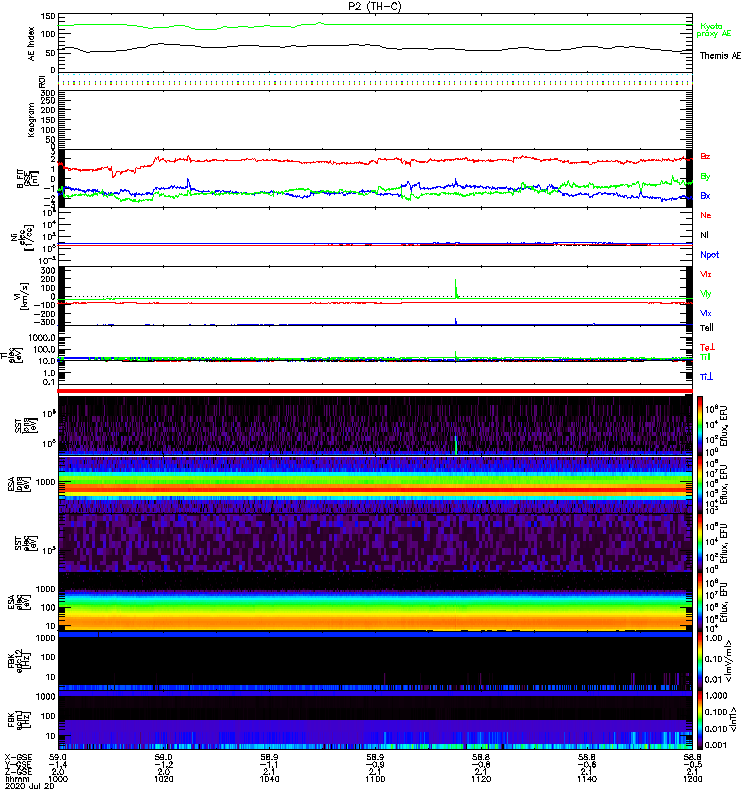Click the AE Index axis label
The image size is (750, 800).
click(32, 44)
